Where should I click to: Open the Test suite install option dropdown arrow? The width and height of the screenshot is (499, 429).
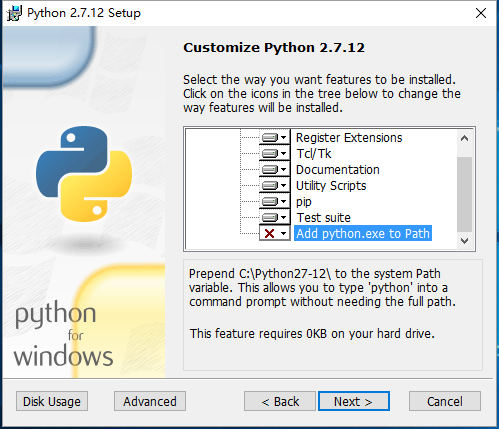tap(284, 217)
